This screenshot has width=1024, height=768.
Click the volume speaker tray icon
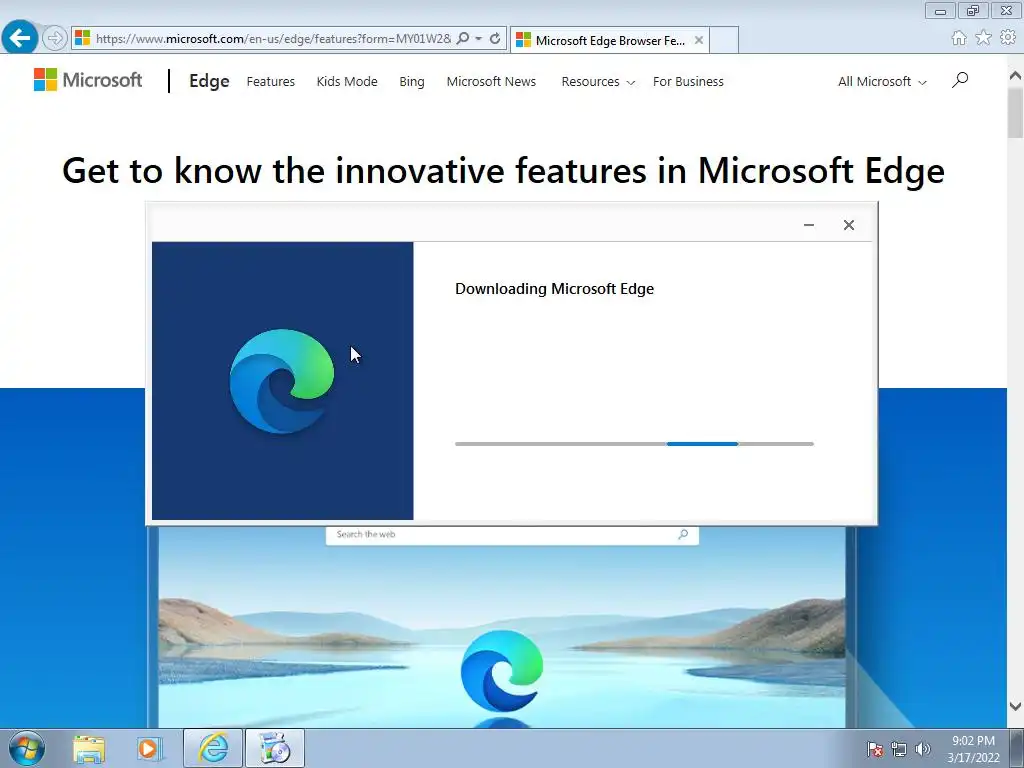[922, 750]
